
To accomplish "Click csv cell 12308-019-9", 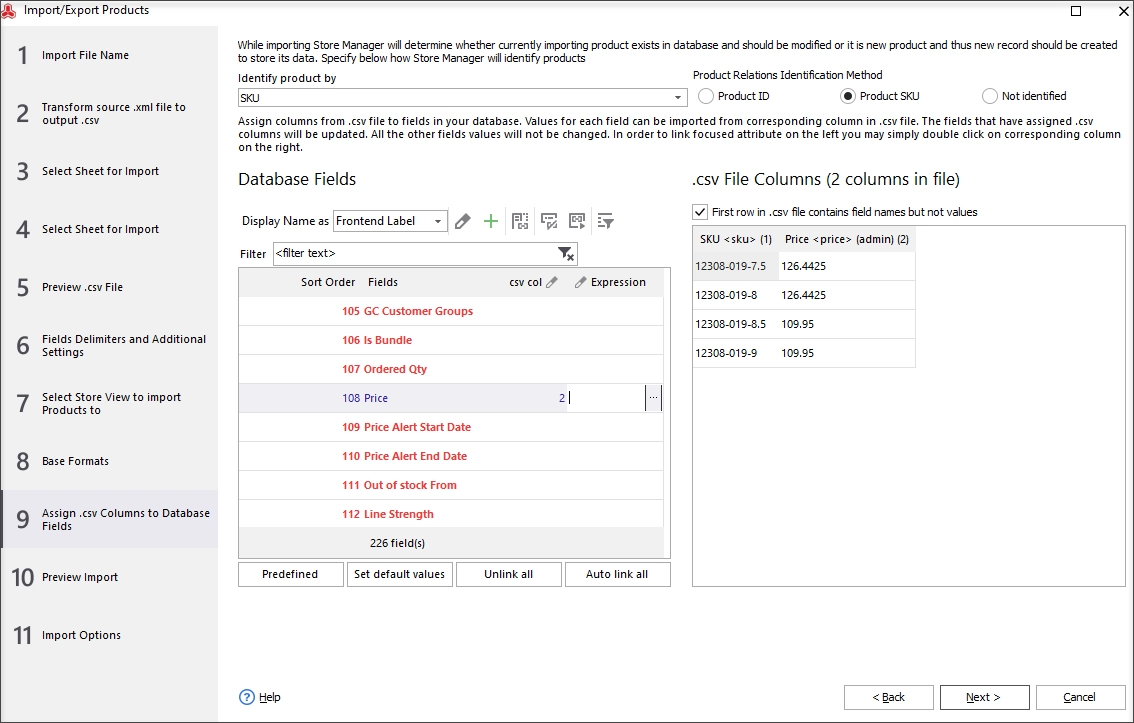I will (x=736, y=353).
